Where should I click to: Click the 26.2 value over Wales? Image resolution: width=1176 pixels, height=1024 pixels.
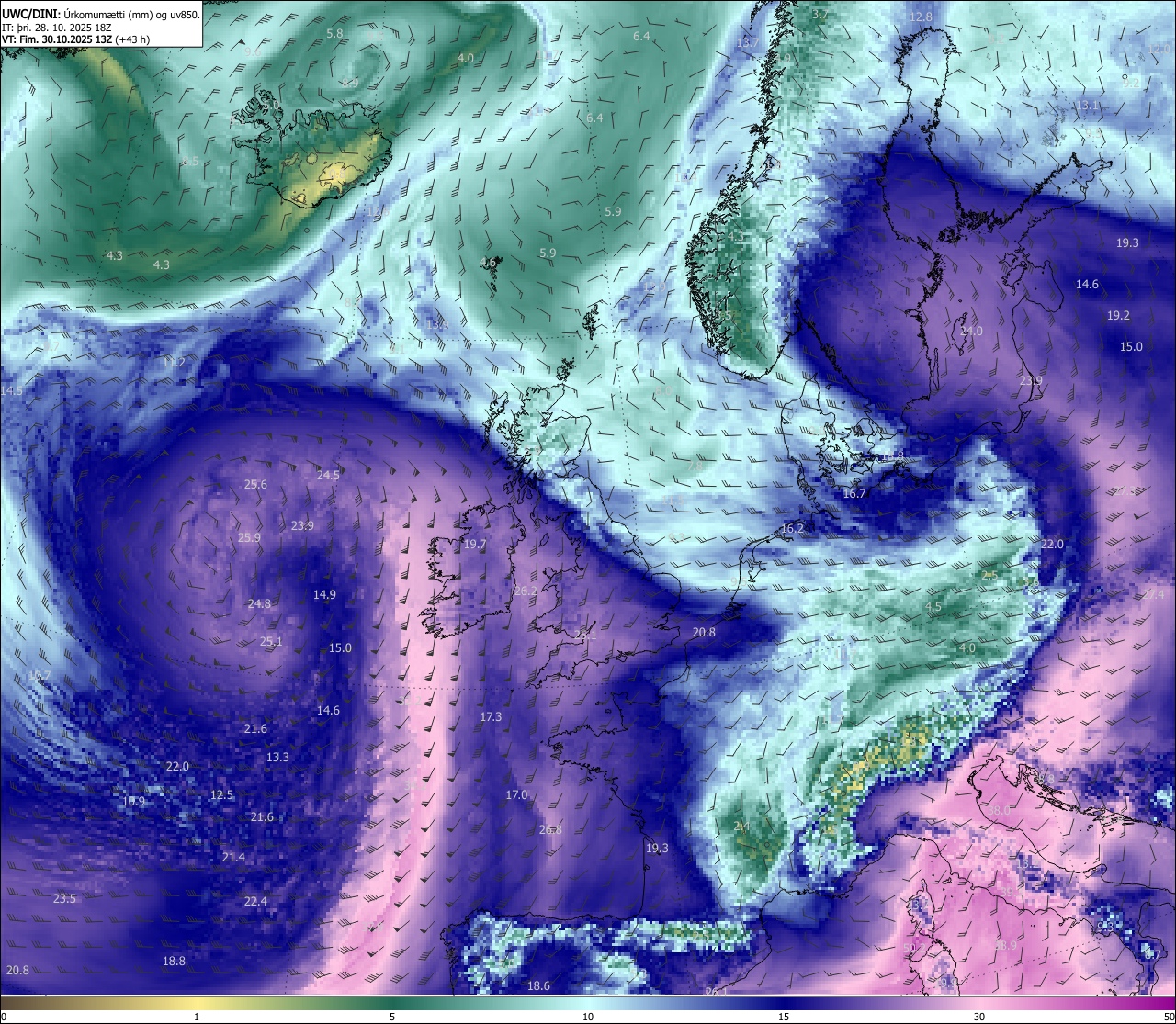click(526, 591)
